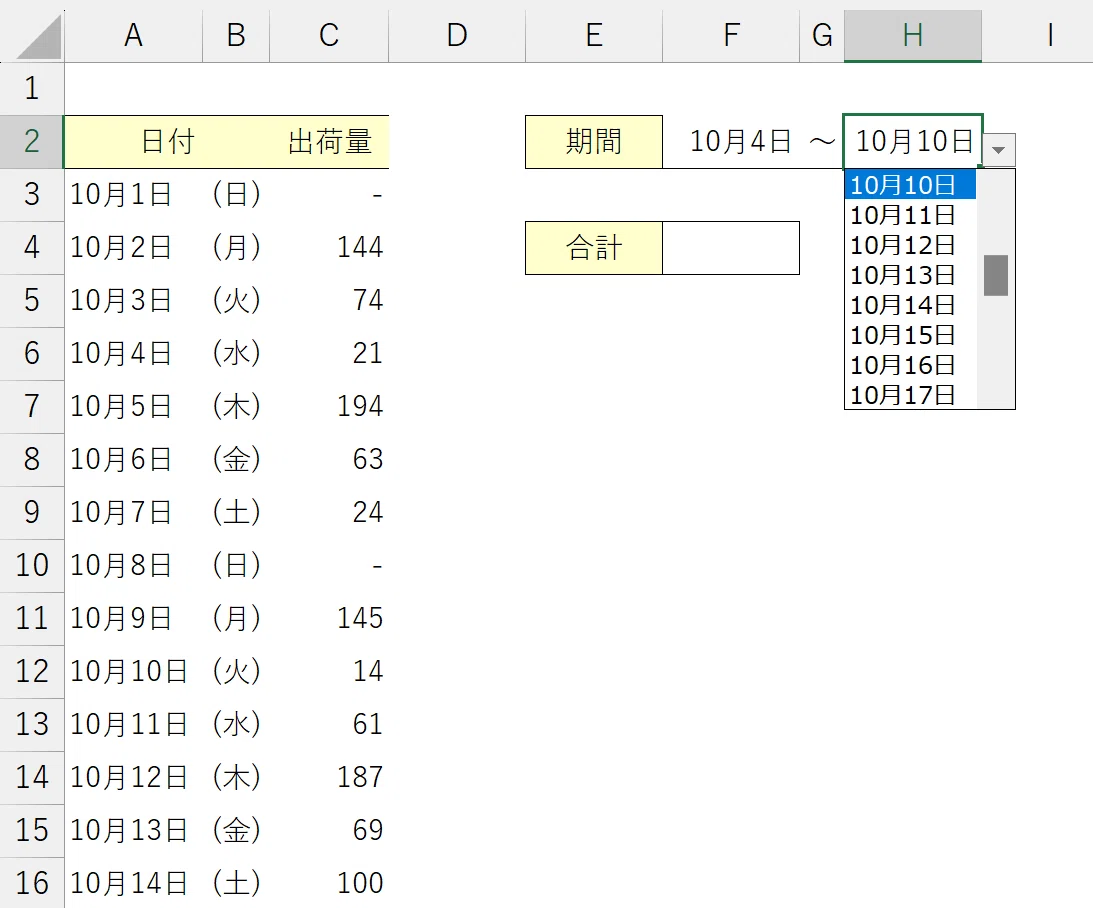Viewport: 1093px width, 908px height.
Task: Click date cell 10月8日
Action: [x=133, y=565]
